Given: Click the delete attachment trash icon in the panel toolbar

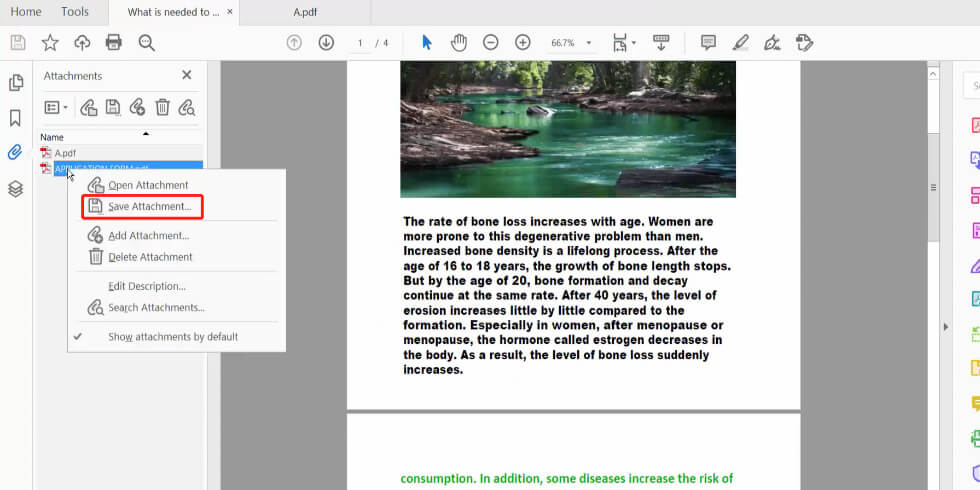Looking at the screenshot, I should pos(162,108).
